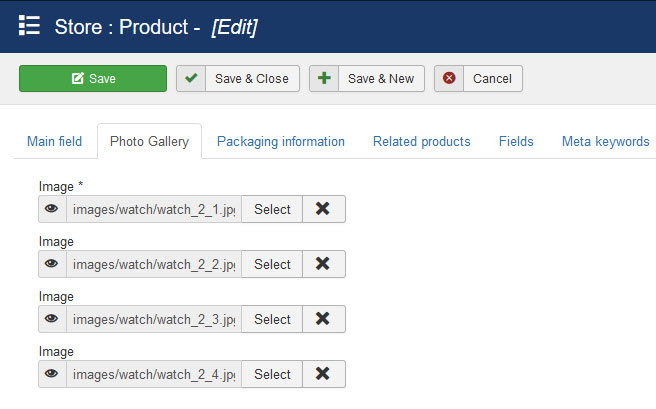Click the green Save button
656x409 pixels.
93,78
